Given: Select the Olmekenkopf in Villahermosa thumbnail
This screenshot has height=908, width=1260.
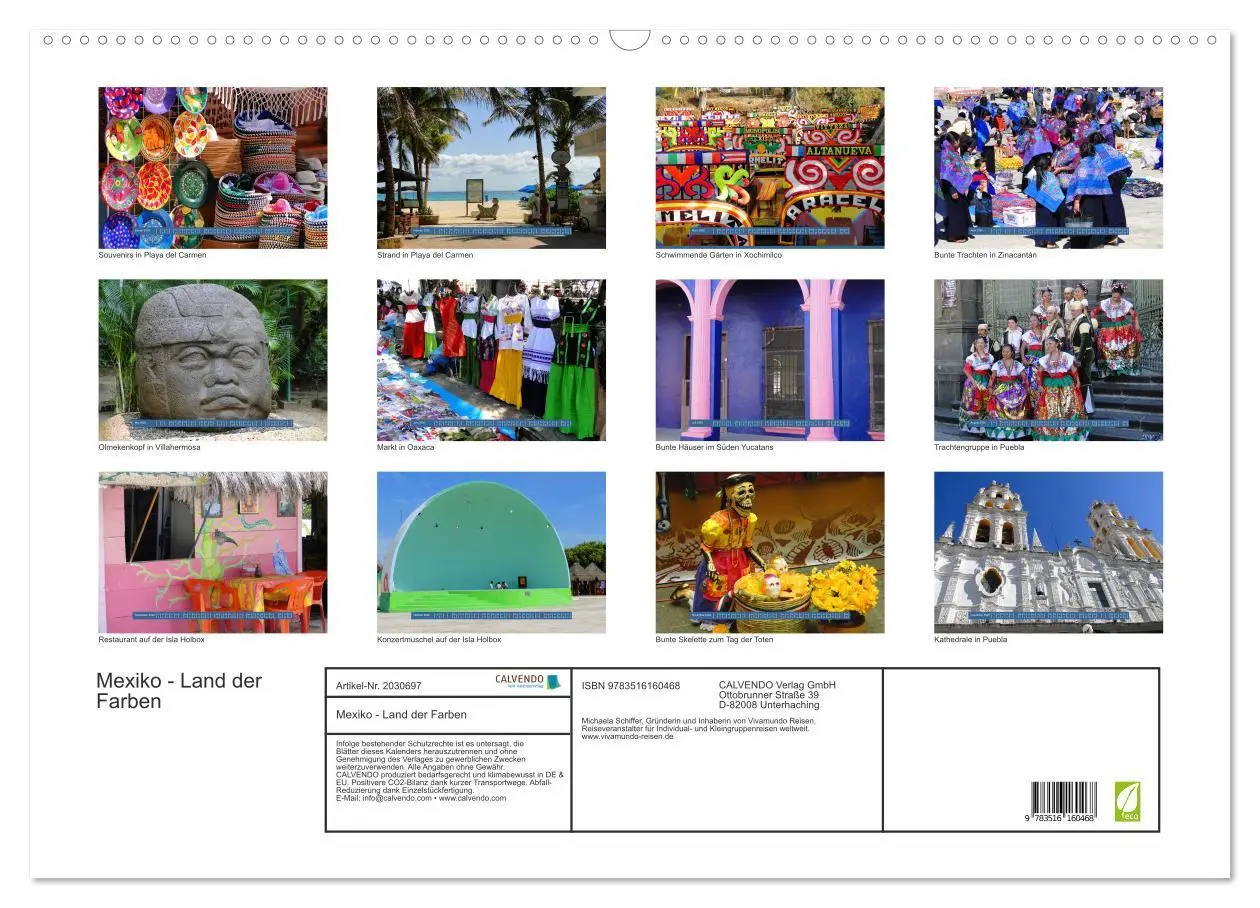Looking at the screenshot, I should pos(213,360).
